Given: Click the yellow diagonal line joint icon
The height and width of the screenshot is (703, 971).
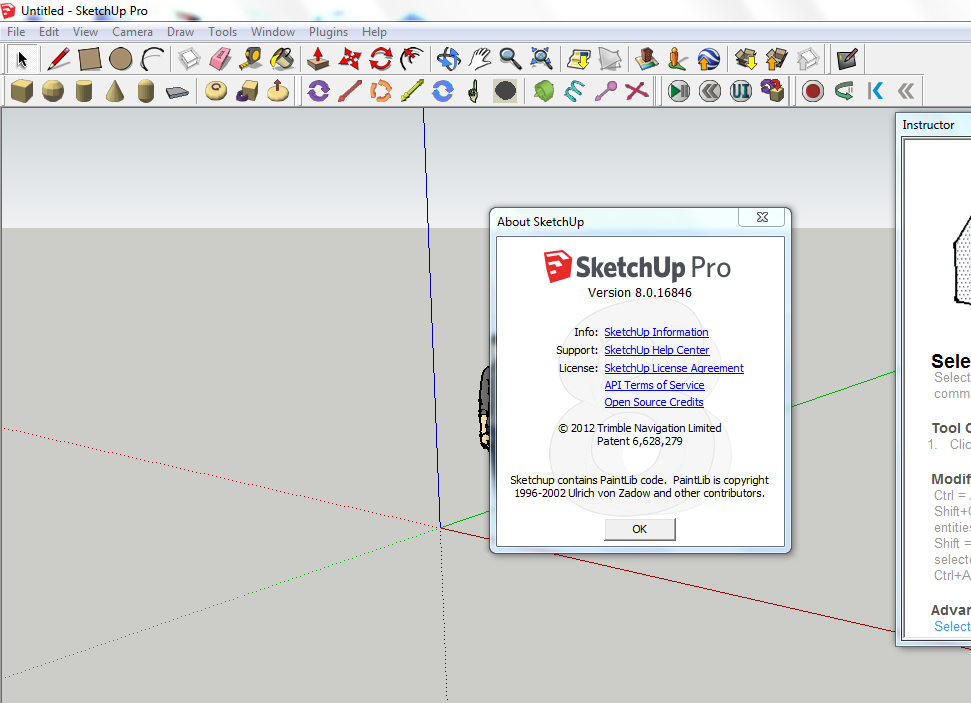Looking at the screenshot, I should pyautogui.click(x=412, y=92).
